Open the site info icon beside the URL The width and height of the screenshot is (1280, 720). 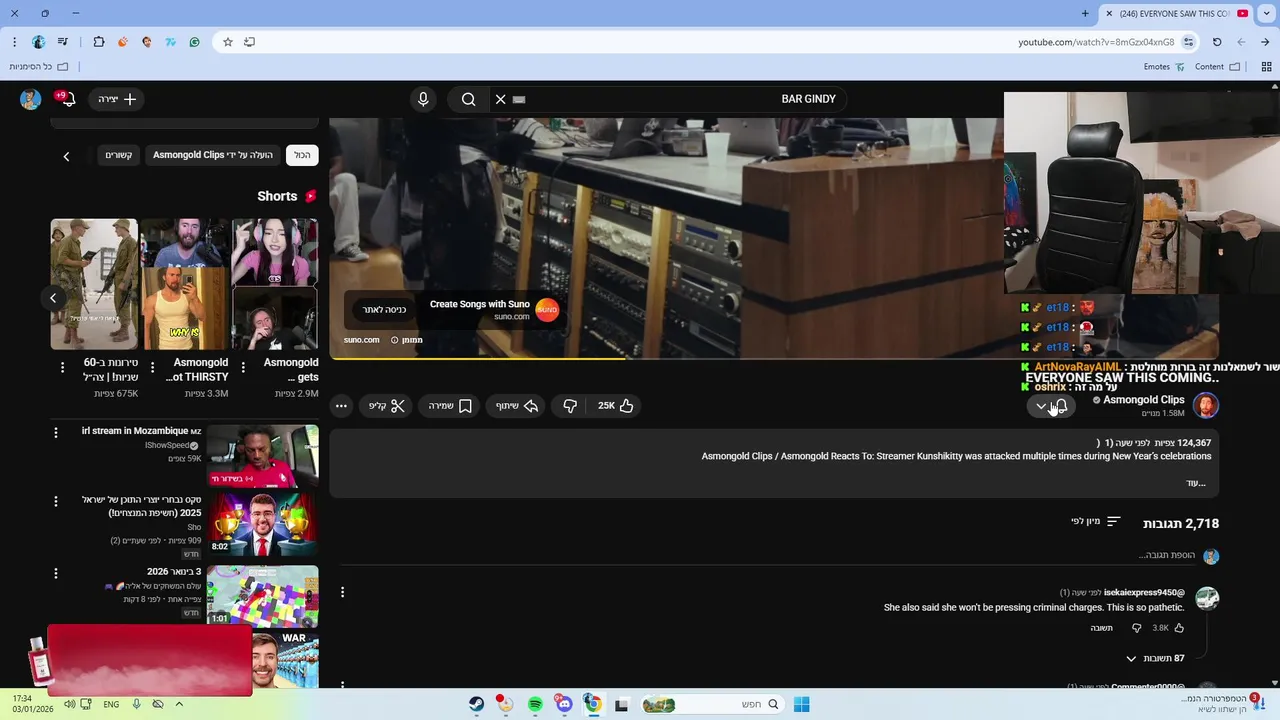click(x=1188, y=42)
